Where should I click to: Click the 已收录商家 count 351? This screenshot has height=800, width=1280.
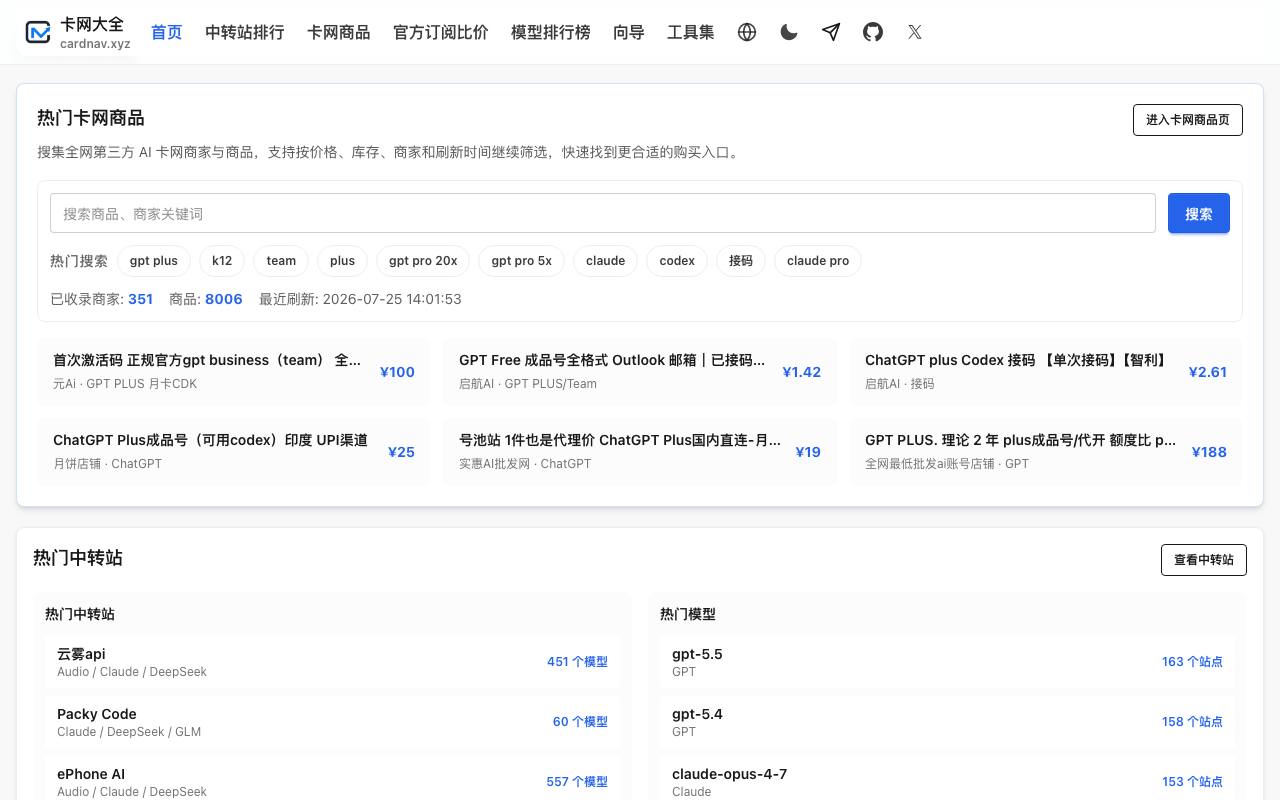141,299
